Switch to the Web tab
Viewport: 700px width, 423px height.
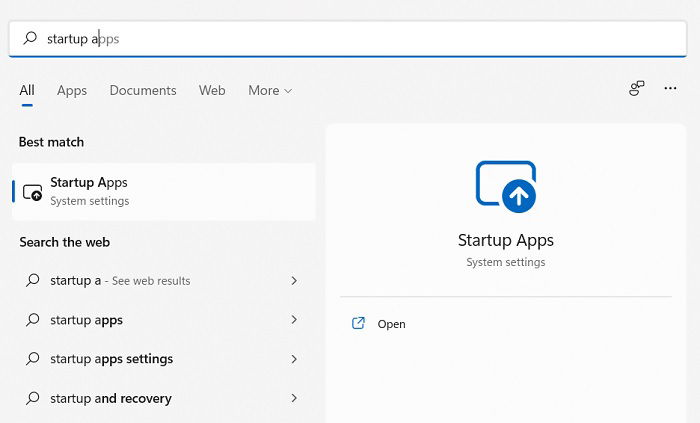pos(212,91)
